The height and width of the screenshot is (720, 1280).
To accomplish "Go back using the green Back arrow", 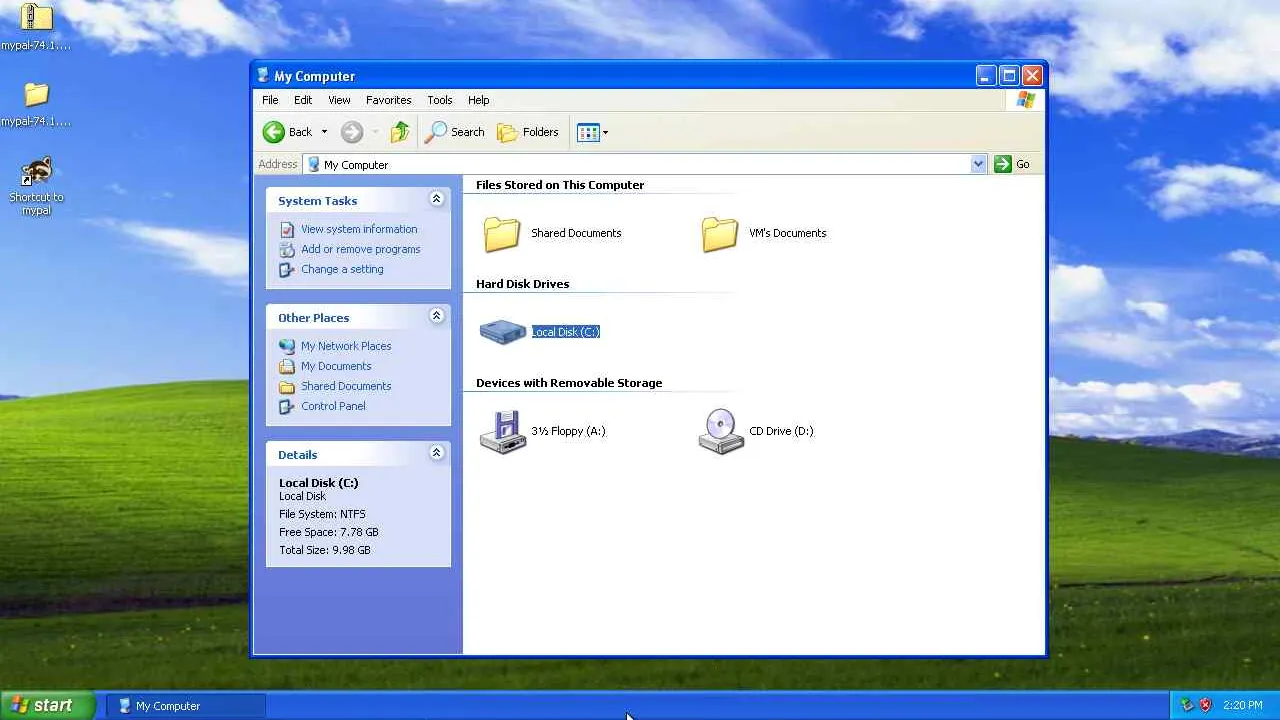I will coord(274,132).
